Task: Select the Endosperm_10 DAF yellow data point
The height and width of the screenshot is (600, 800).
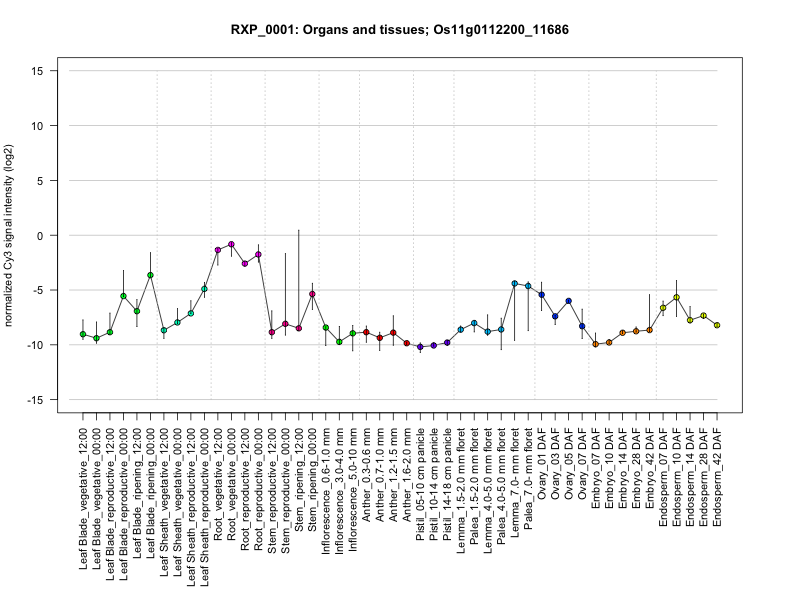Action: pyautogui.click(x=677, y=298)
